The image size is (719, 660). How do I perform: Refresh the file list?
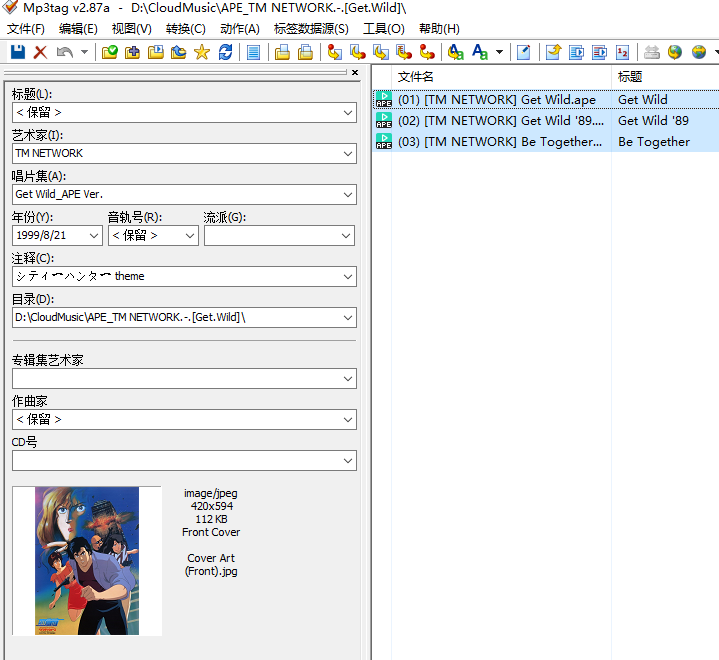tap(225, 52)
